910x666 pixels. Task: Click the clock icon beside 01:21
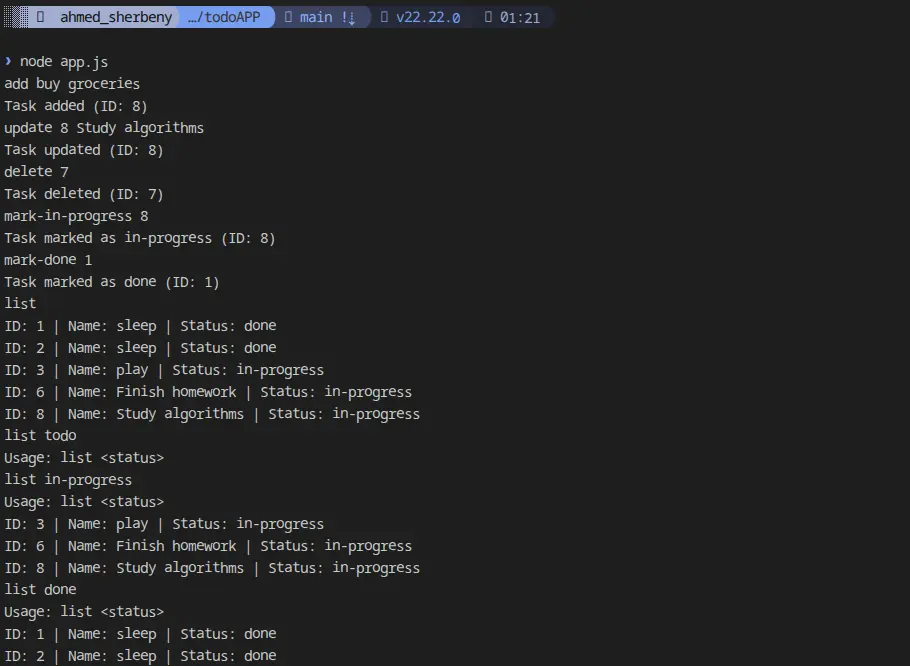point(489,17)
